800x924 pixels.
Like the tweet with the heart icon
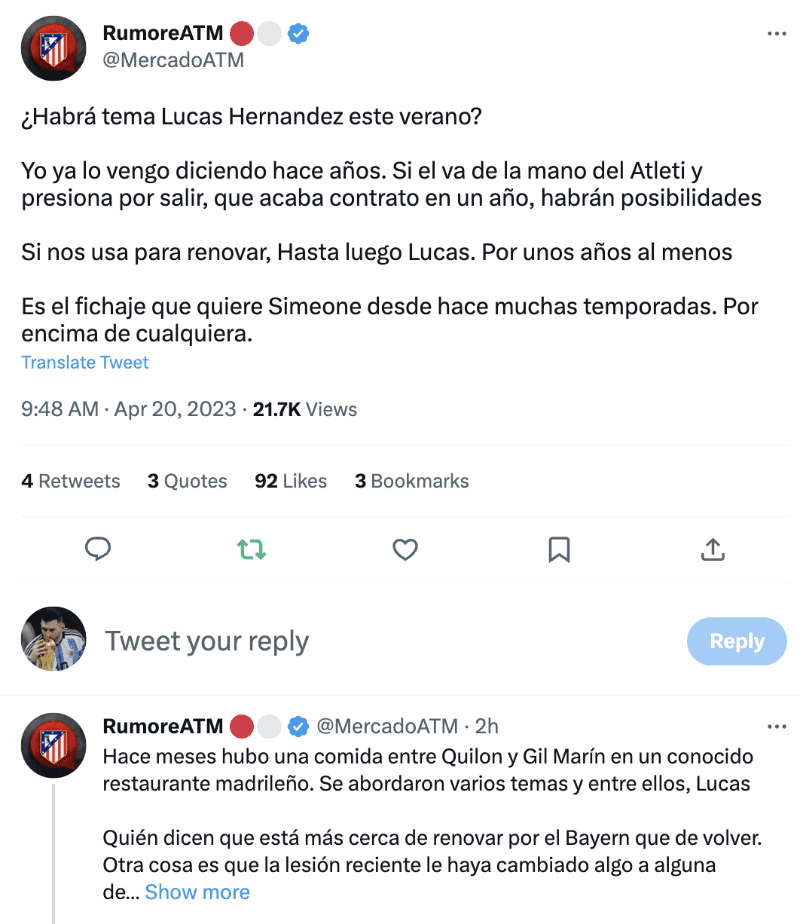point(404,549)
